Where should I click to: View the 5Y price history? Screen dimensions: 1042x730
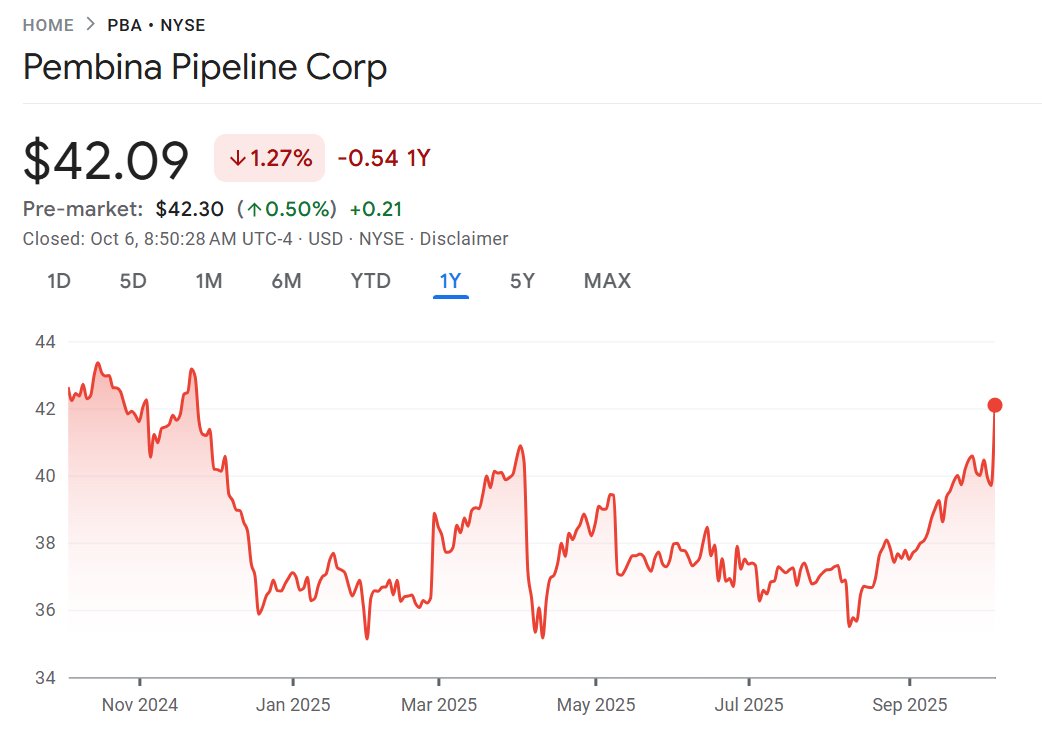(x=522, y=281)
